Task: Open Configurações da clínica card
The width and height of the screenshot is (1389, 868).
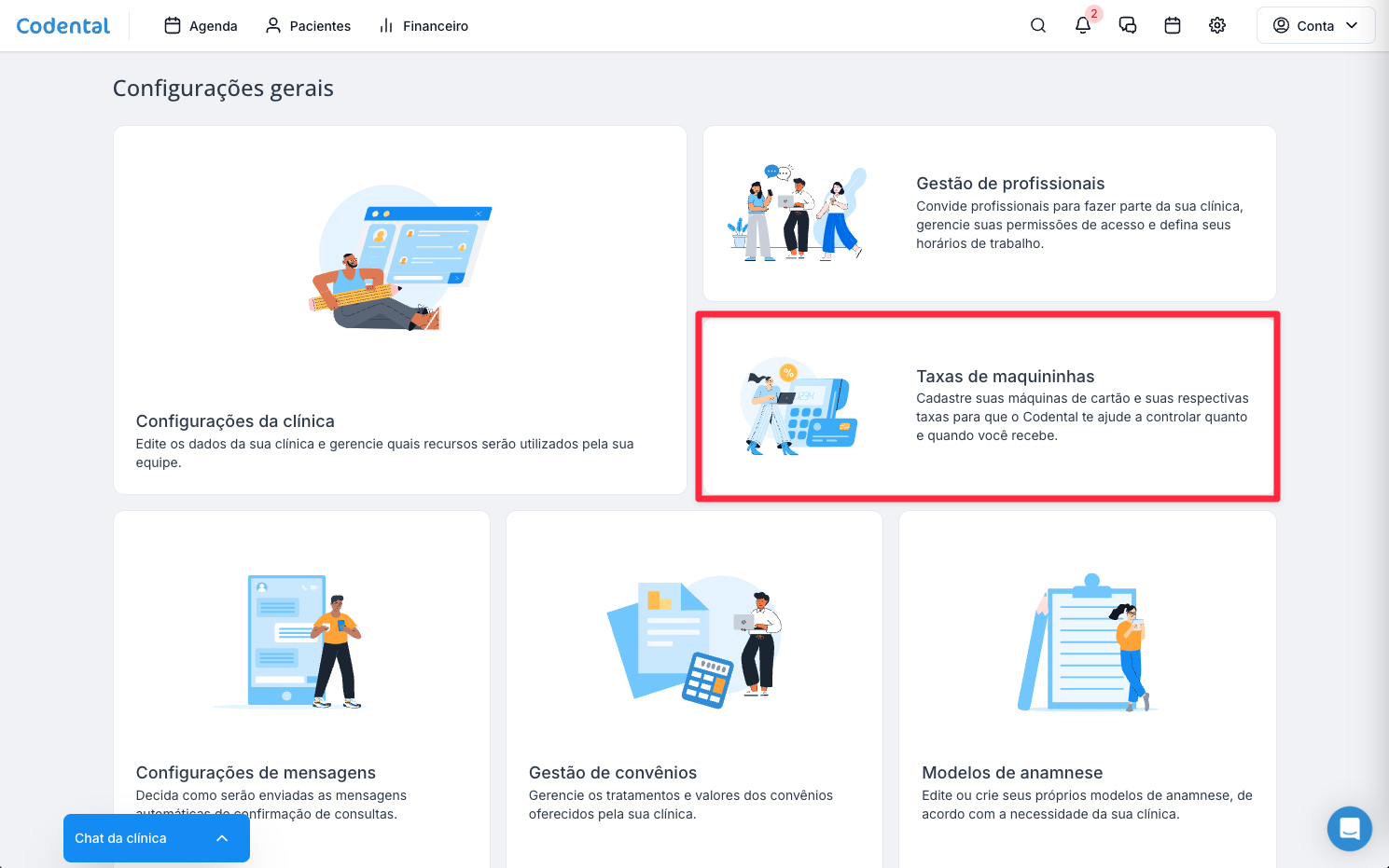Action: pos(399,310)
